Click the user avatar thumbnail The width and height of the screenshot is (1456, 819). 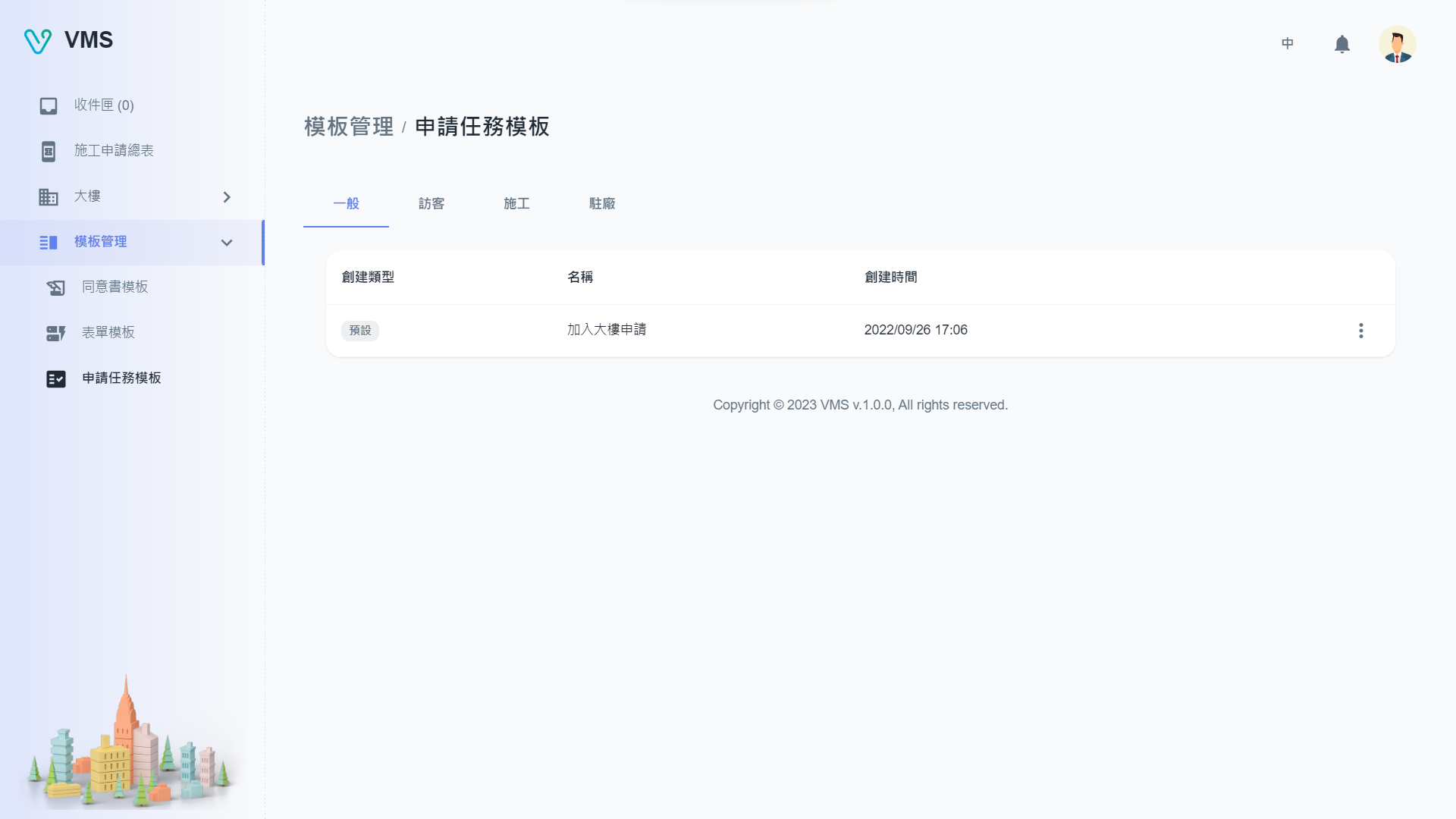pyautogui.click(x=1397, y=45)
